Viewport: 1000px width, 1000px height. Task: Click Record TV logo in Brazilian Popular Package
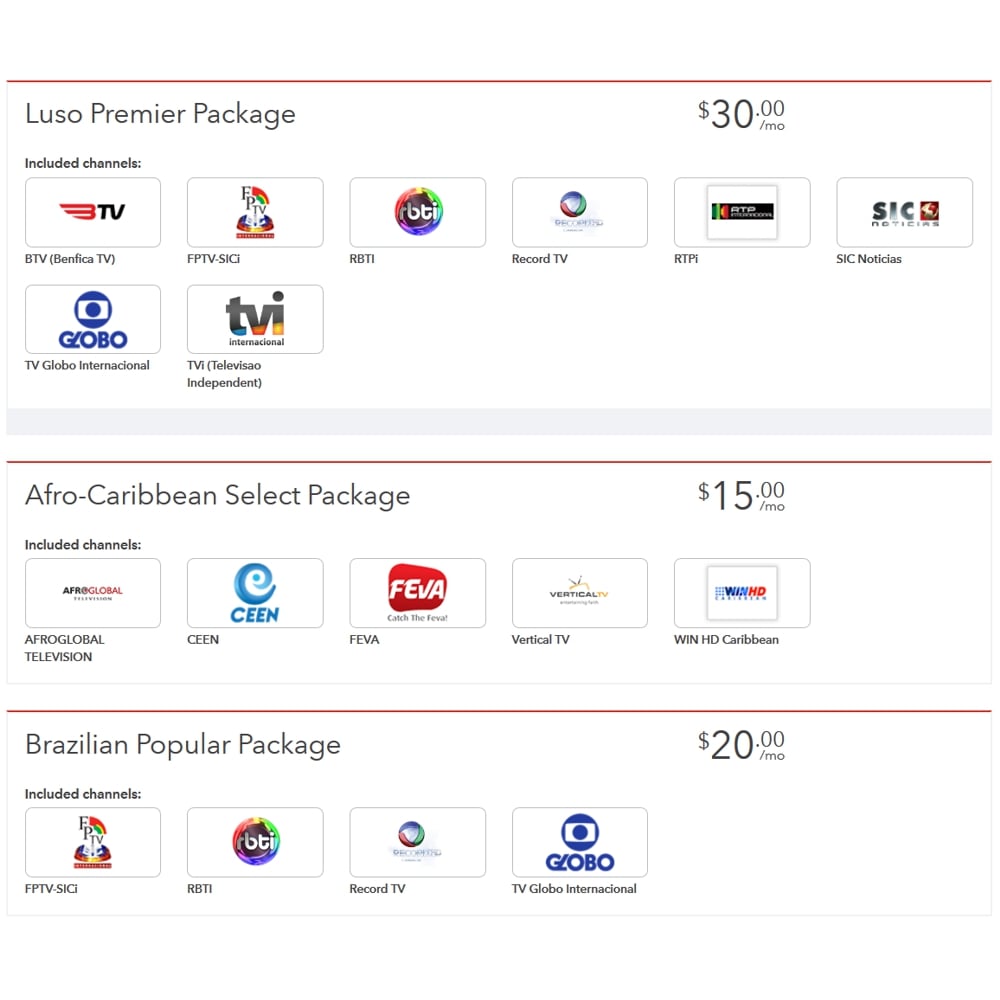[x=417, y=842]
